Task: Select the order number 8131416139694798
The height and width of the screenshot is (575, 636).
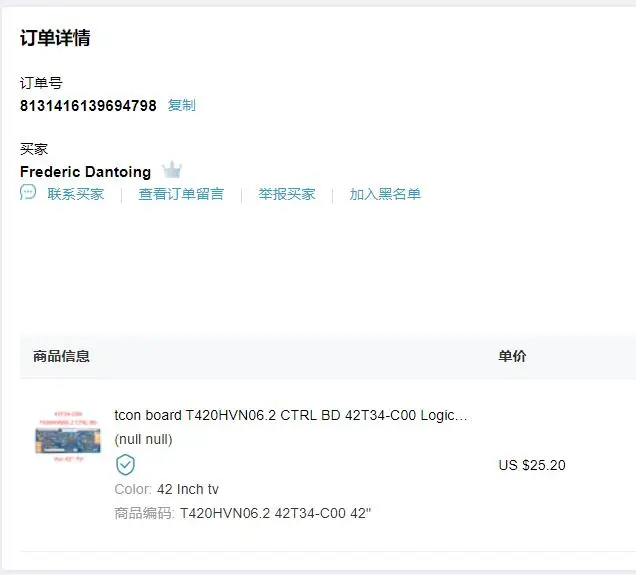Action: point(88,106)
